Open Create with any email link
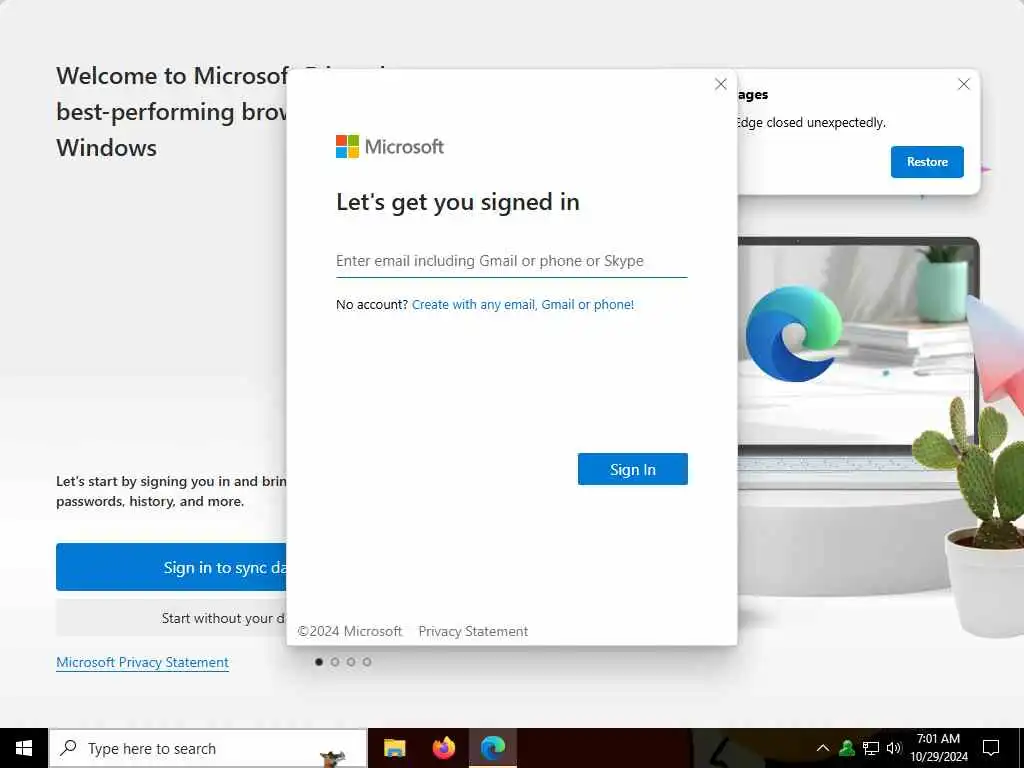Viewport: 1024px width, 768px height. 522,304
